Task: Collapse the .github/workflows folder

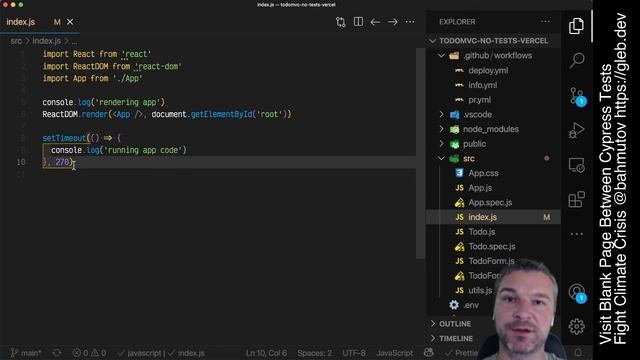Action: [493, 56]
